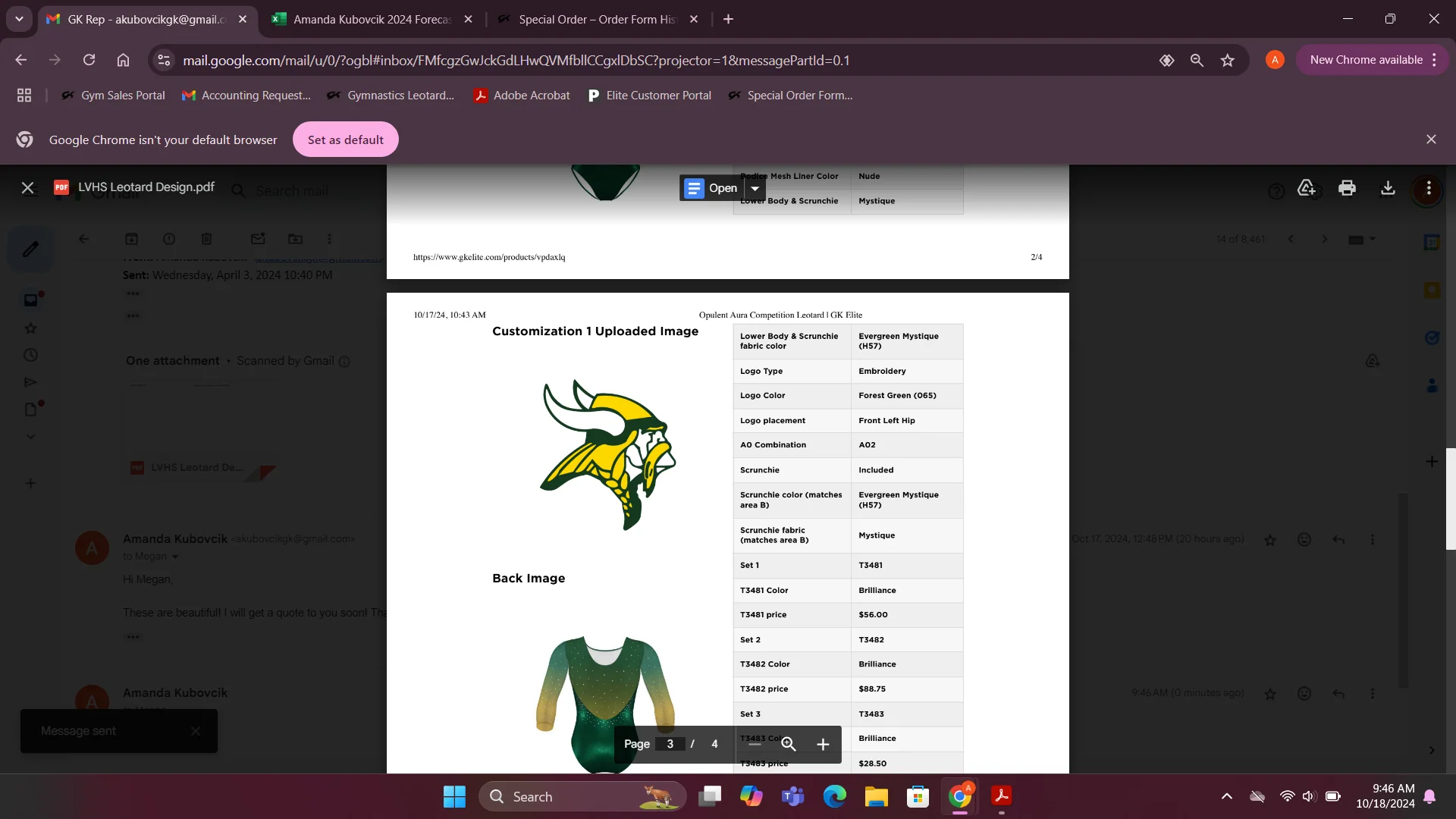The width and height of the screenshot is (1456, 819).
Task: Open Adobe Acrobat from the taskbar
Action: (1002, 796)
